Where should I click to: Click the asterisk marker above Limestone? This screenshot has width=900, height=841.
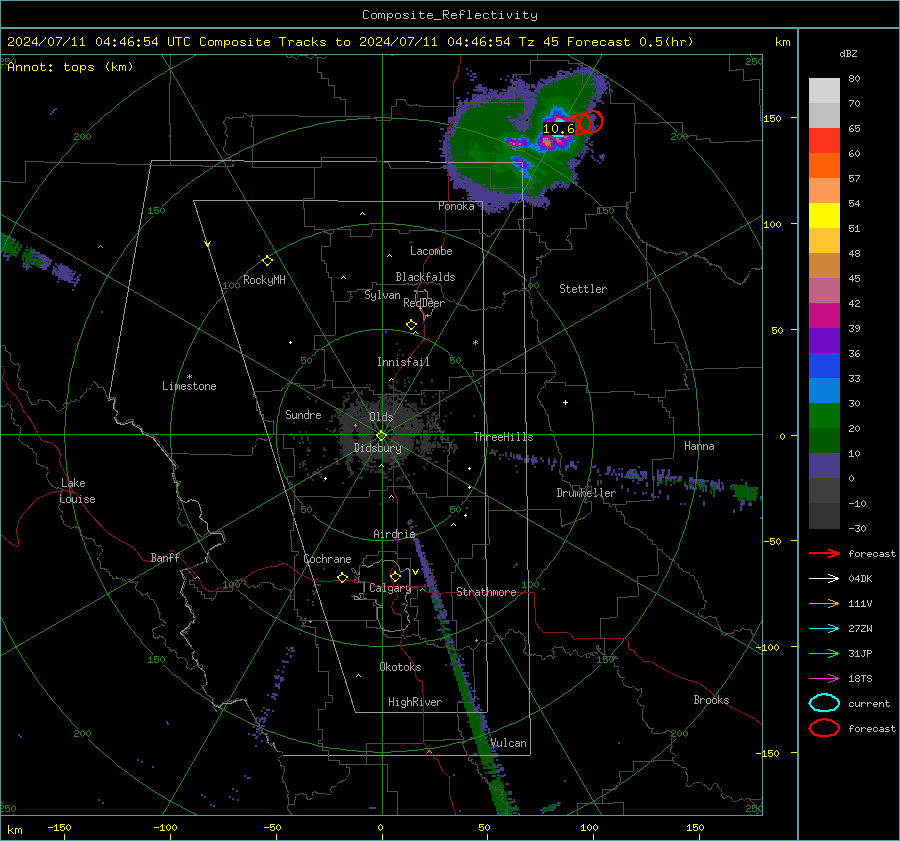click(189, 377)
